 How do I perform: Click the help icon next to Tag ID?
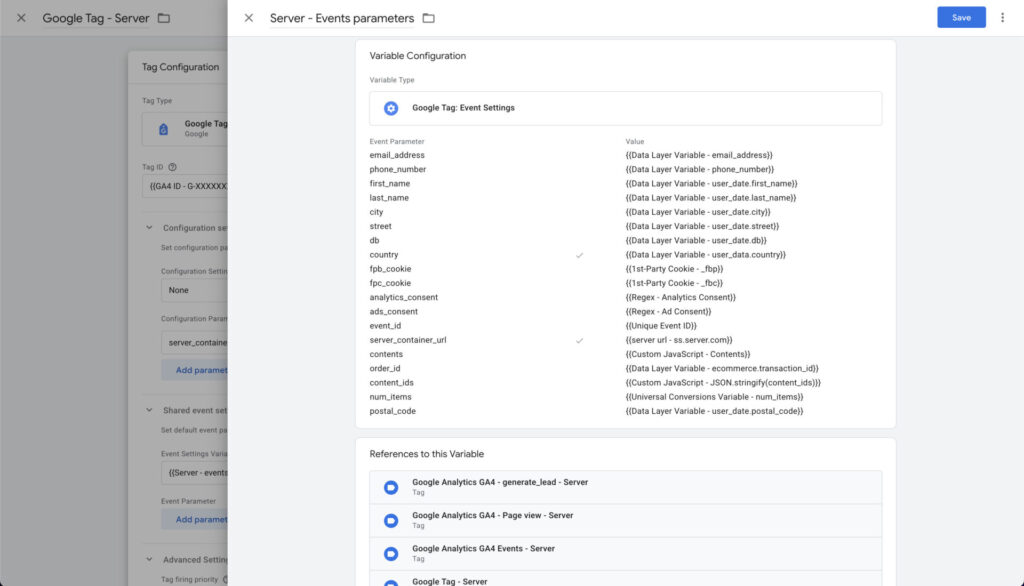pyautogui.click(x=173, y=168)
